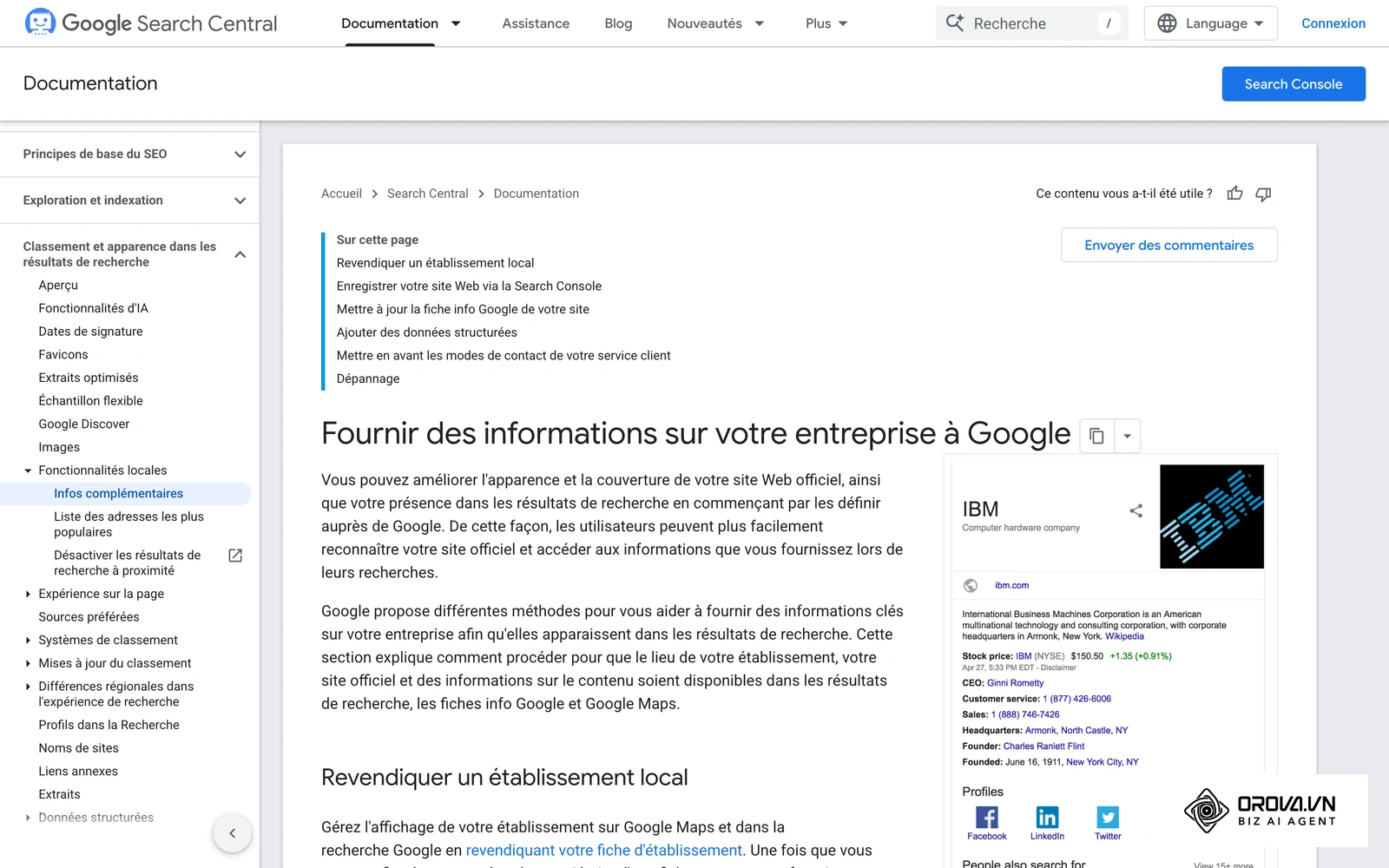Collapse Fonctionnalités locales tree item

28,470
